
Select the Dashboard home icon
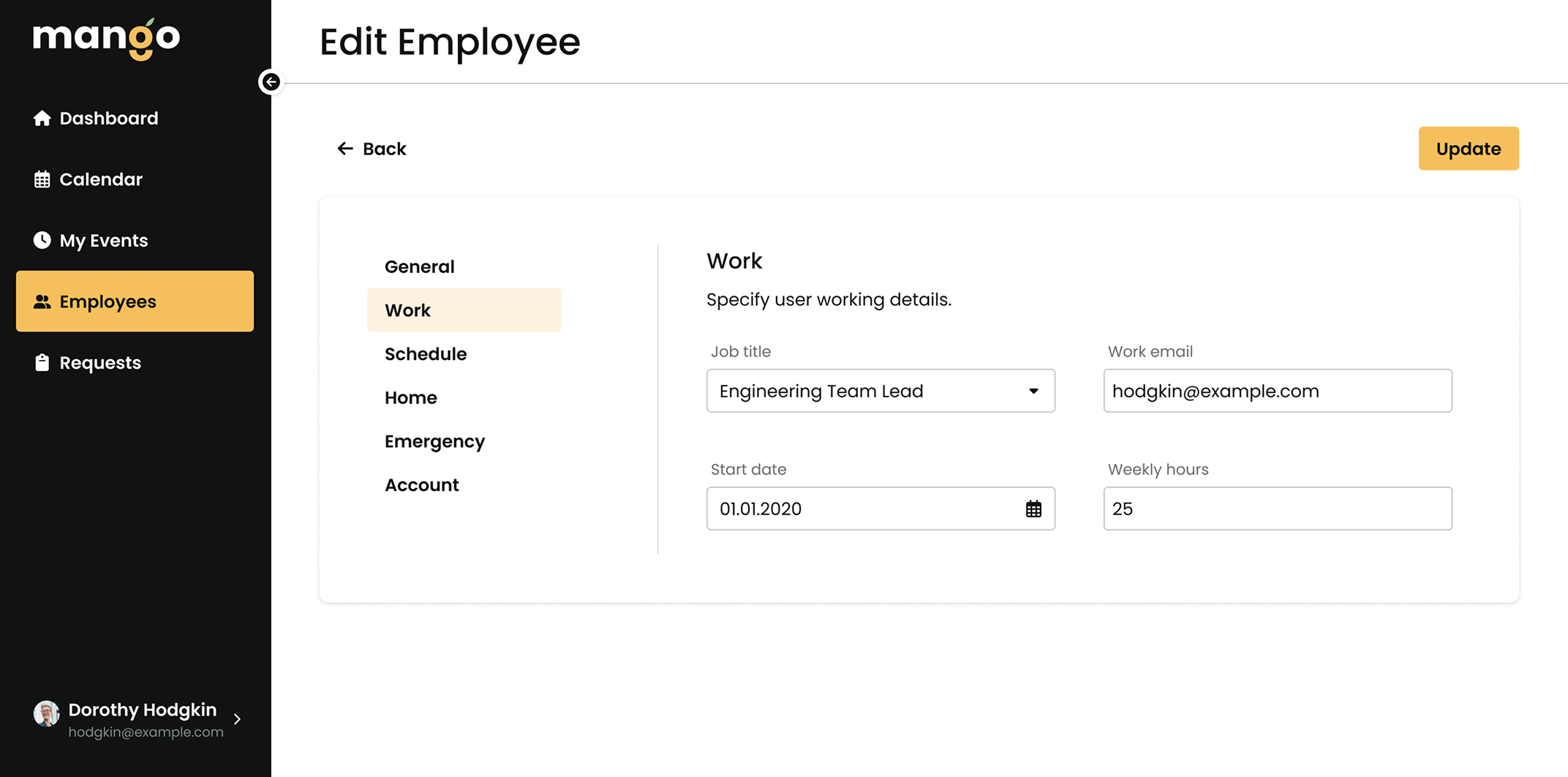click(42, 118)
